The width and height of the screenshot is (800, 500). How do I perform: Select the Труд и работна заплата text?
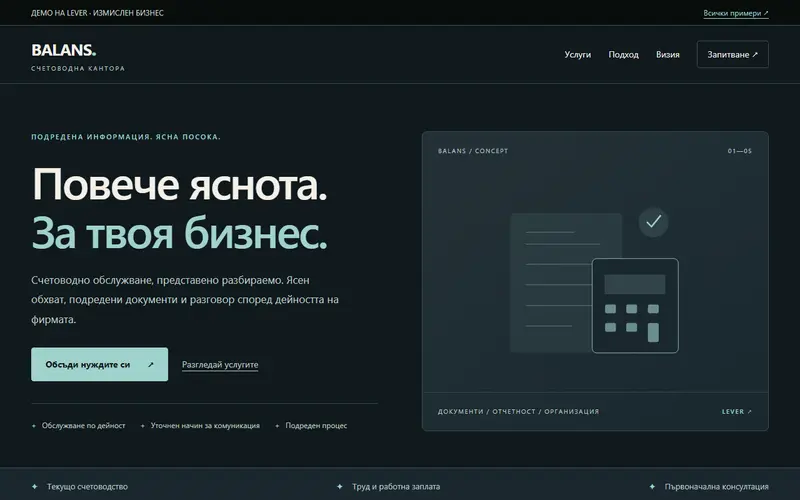pyautogui.click(x=396, y=487)
